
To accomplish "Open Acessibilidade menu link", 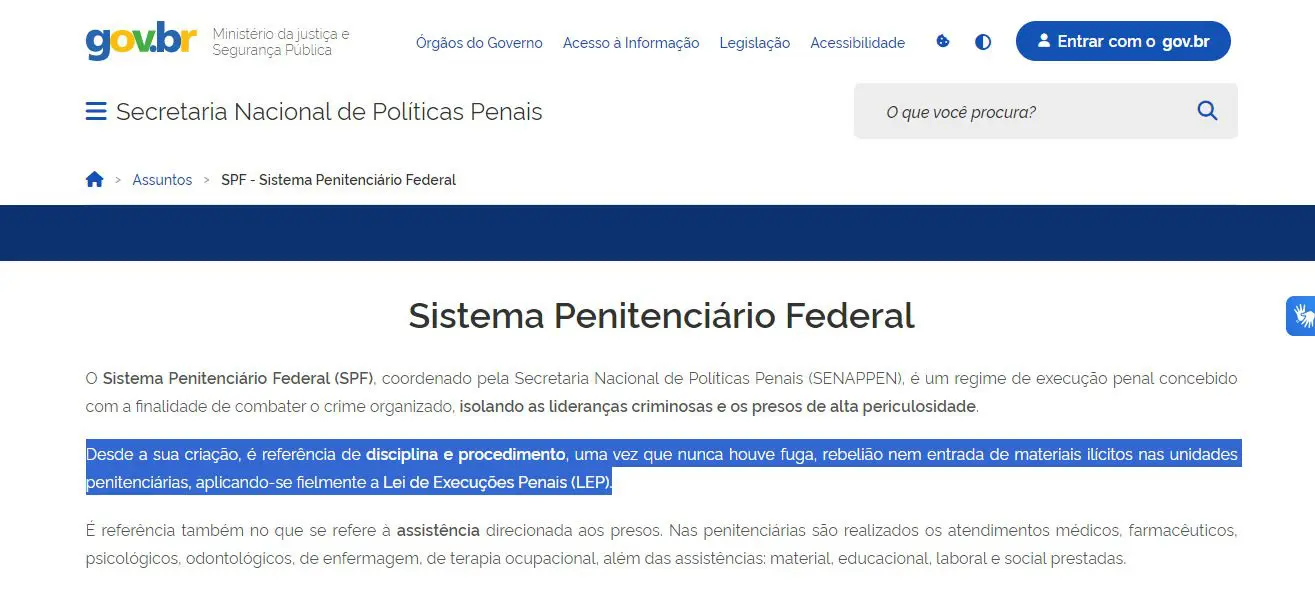I will (x=858, y=43).
